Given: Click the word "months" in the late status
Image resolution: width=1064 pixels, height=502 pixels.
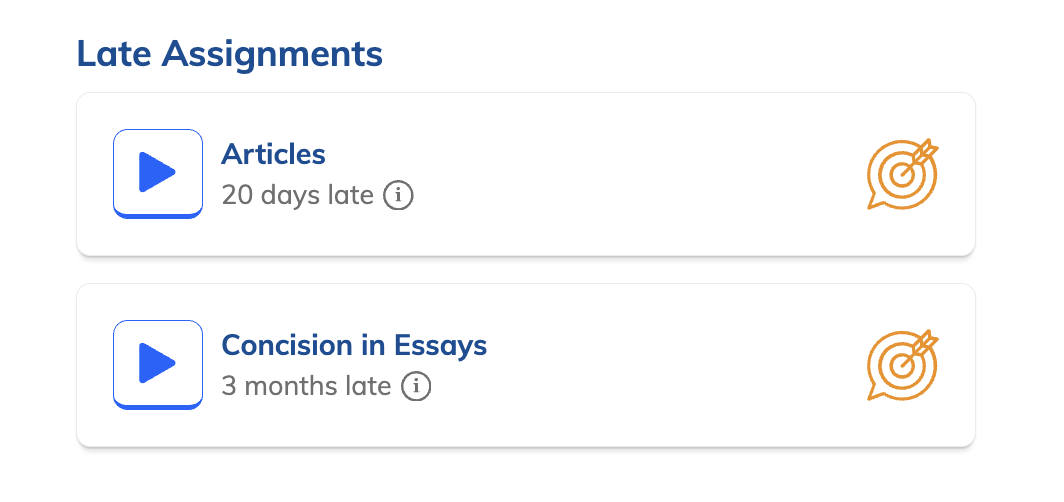Looking at the screenshot, I should [x=291, y=386].
